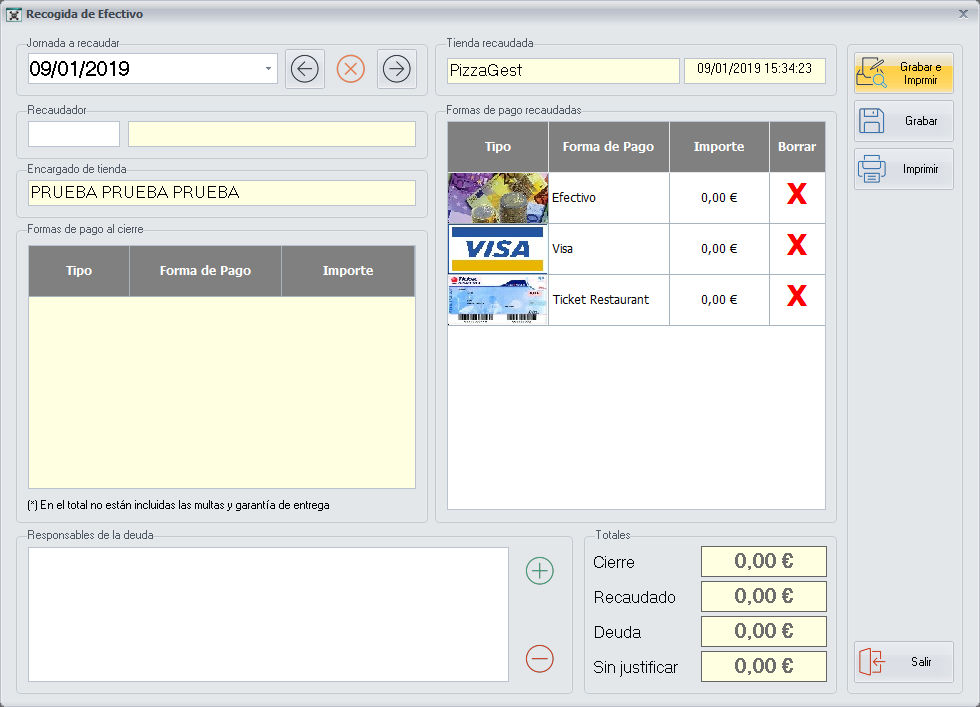Select the Visa card logo thumbnail
This screenshot has height=707, width=980.
pos(498,249)
